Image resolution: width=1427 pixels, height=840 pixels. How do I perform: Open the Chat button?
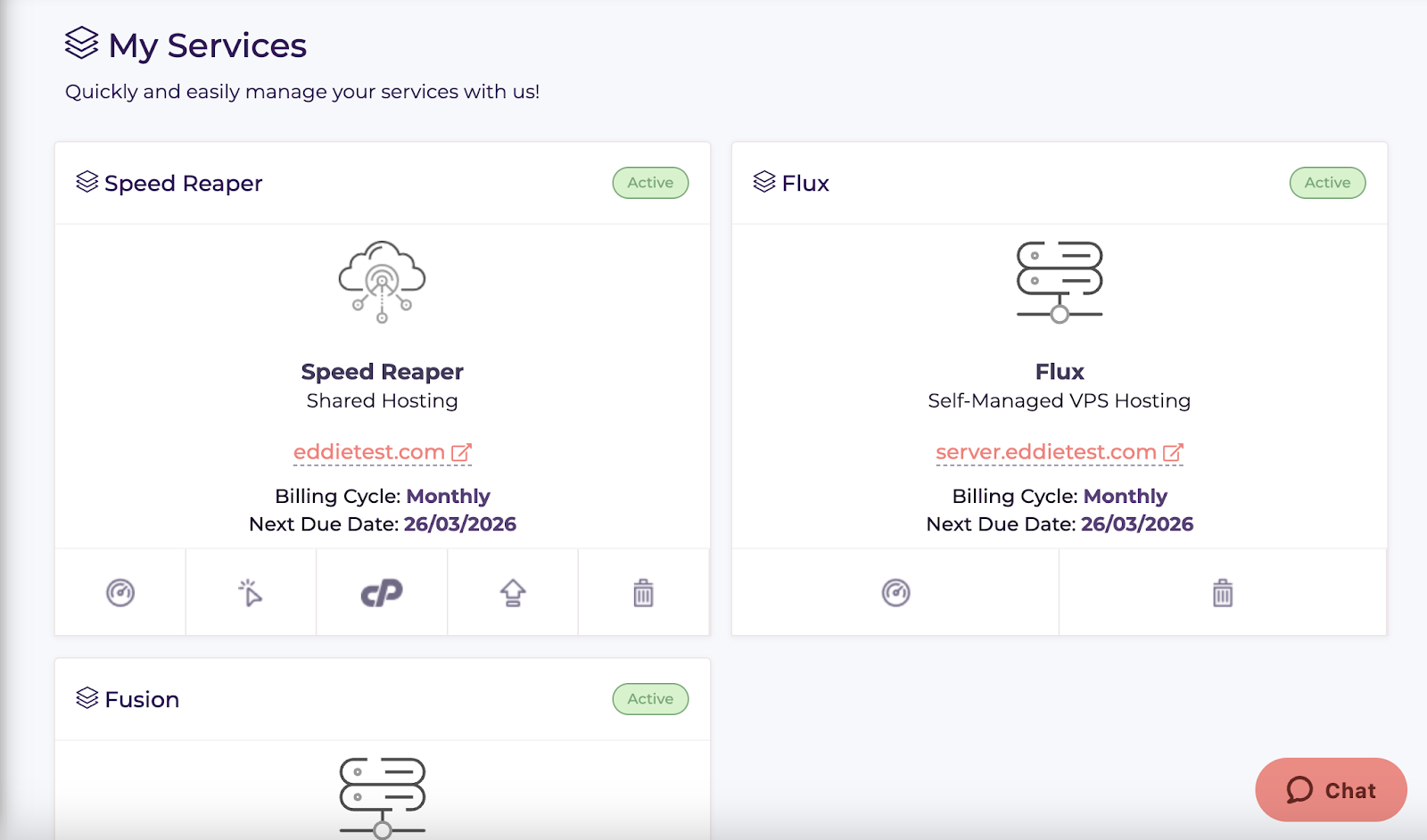1331,790
